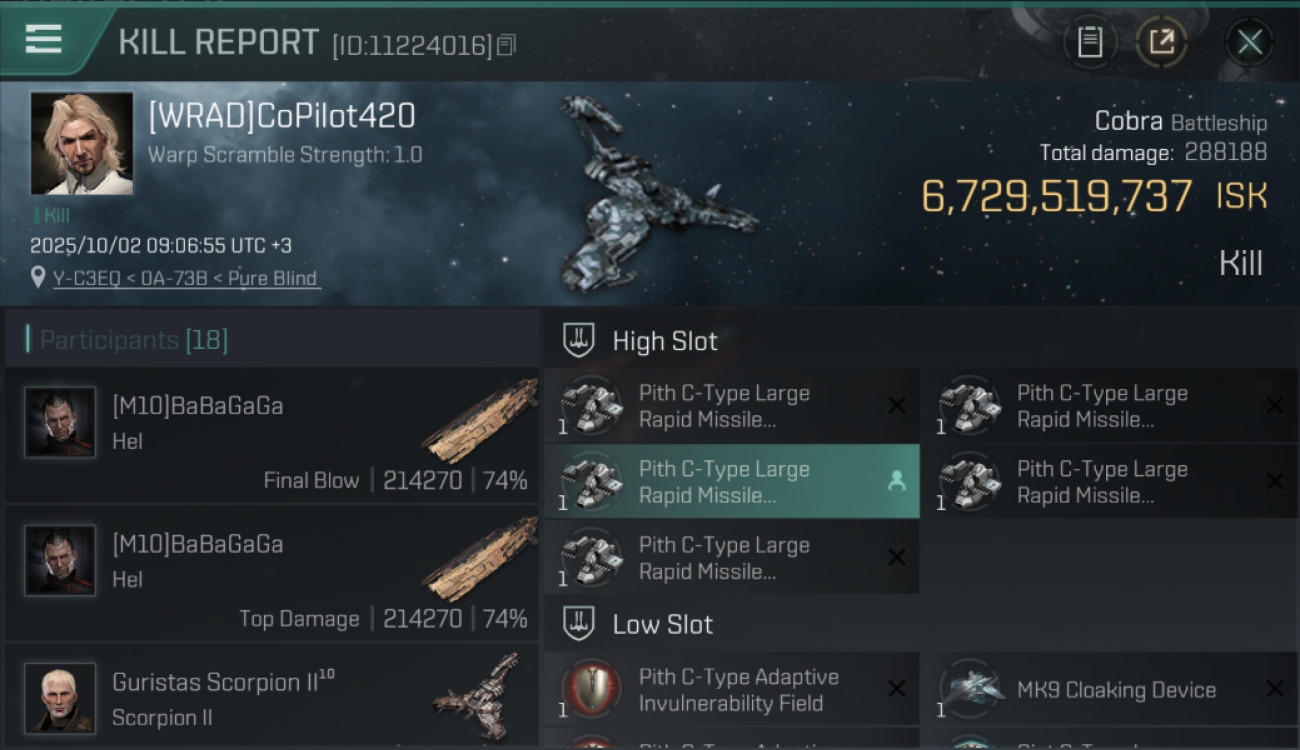Screen dimensions: 1300x750
Task: Click the Low Slot section icon
Action: click(579, 624)
